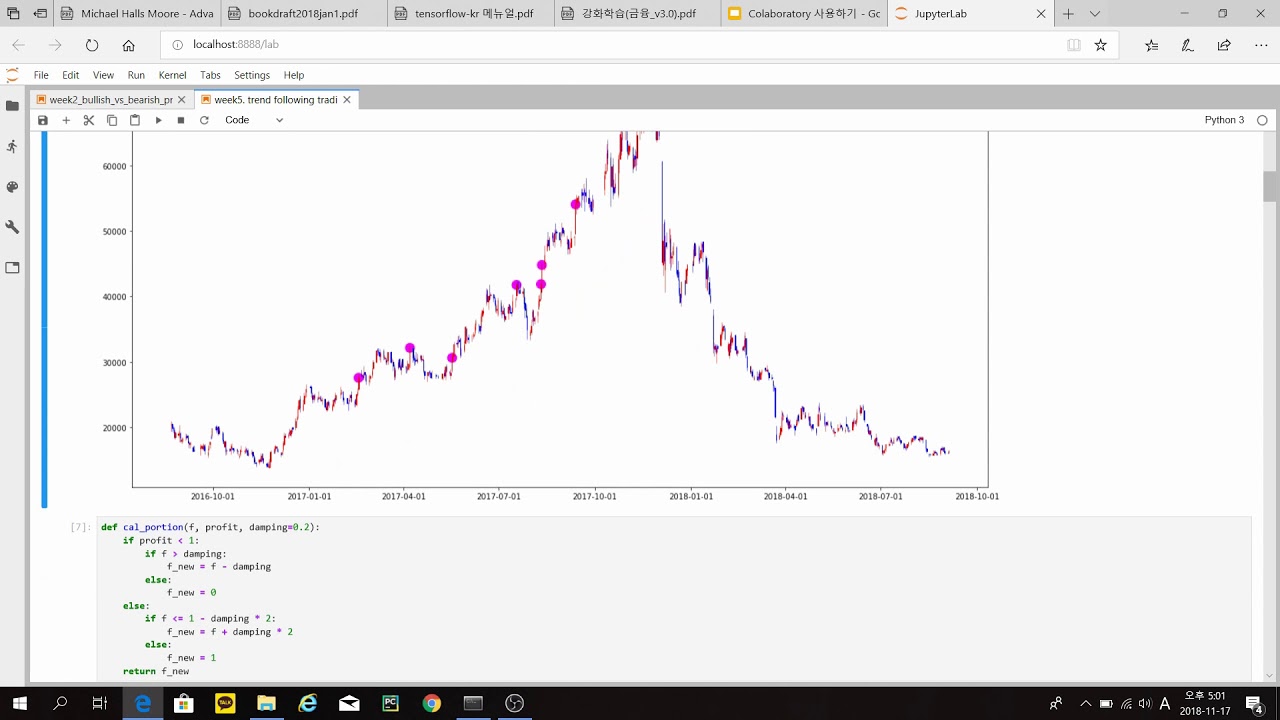Open Task View on taskbar

[x=99, y=703]
